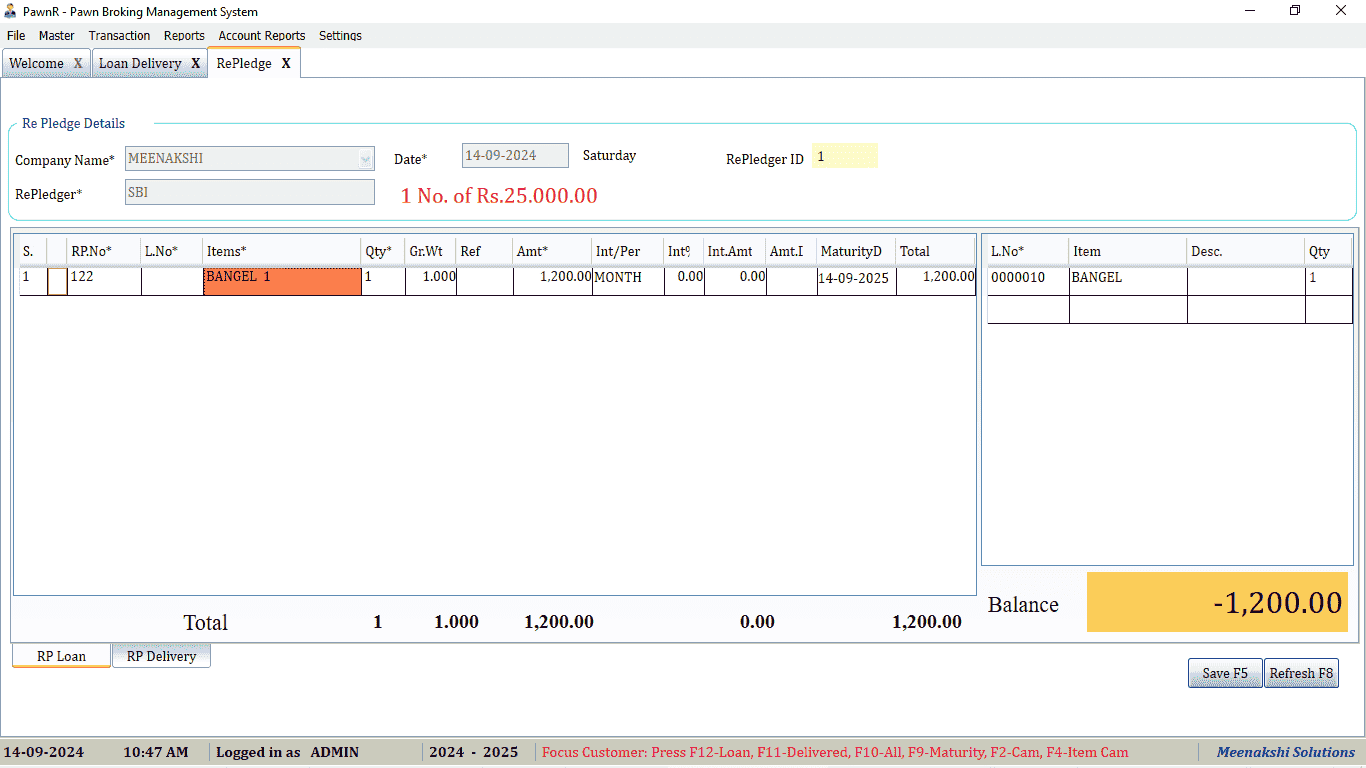The width and height of the screenshot is (1366, 768).
Task: Tick the checkbox in row 1
Action: coord(57,281)
